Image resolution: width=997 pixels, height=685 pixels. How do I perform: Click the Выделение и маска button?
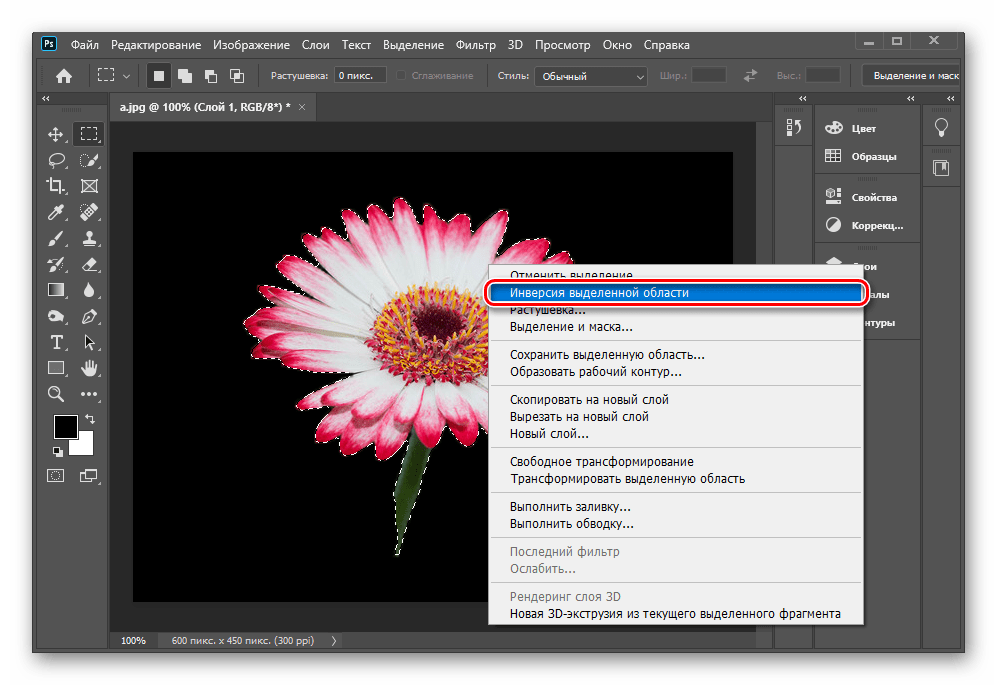(913, 76)
